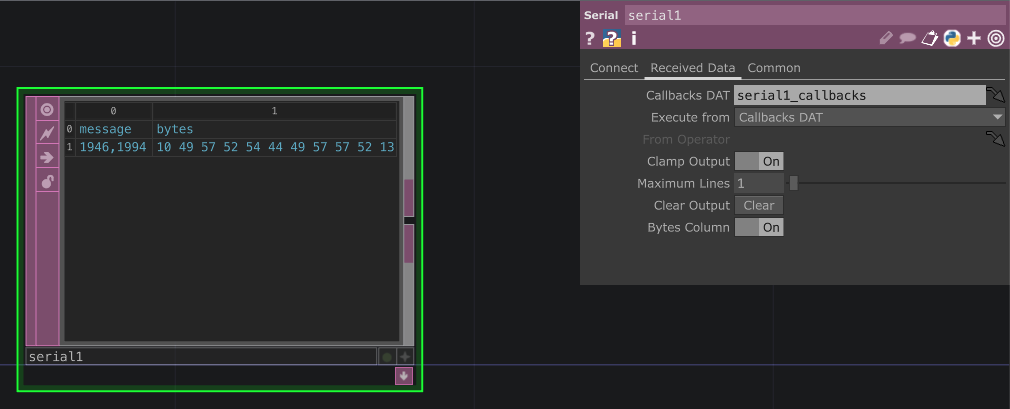This screenshot has height=409, width=1010.
Task: Switch to the Connect tab
Action: tap(614, 68)
